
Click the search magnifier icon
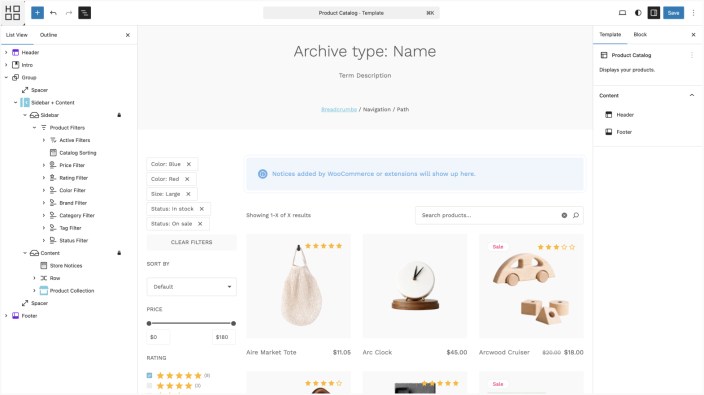click(x=576, y=215)
